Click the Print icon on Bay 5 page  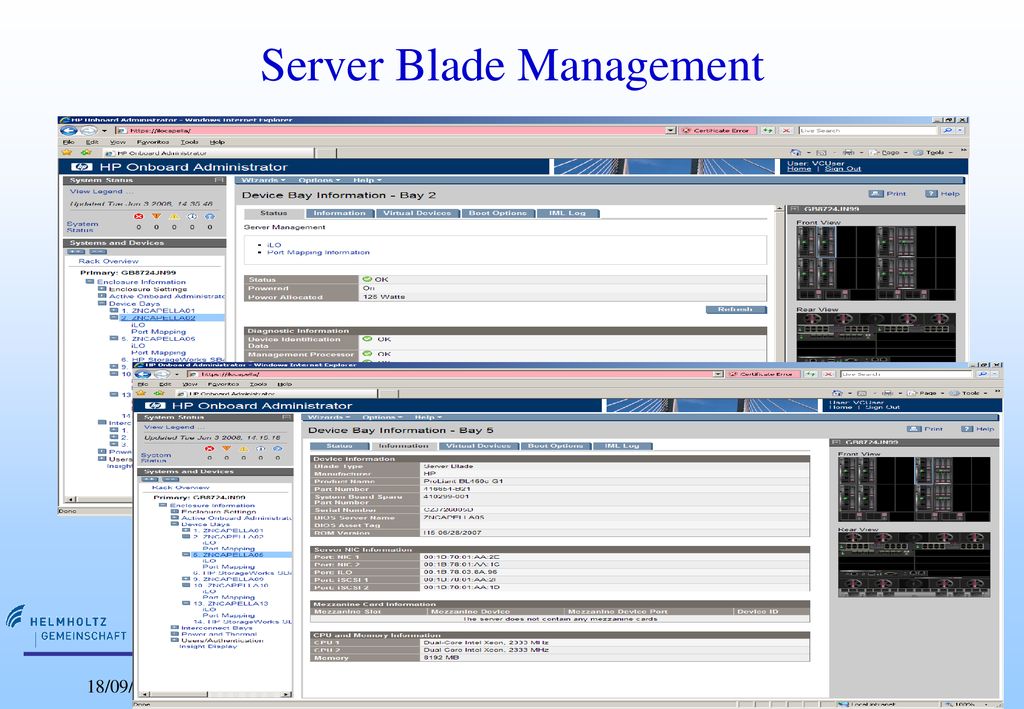click(x=914, y=429)
